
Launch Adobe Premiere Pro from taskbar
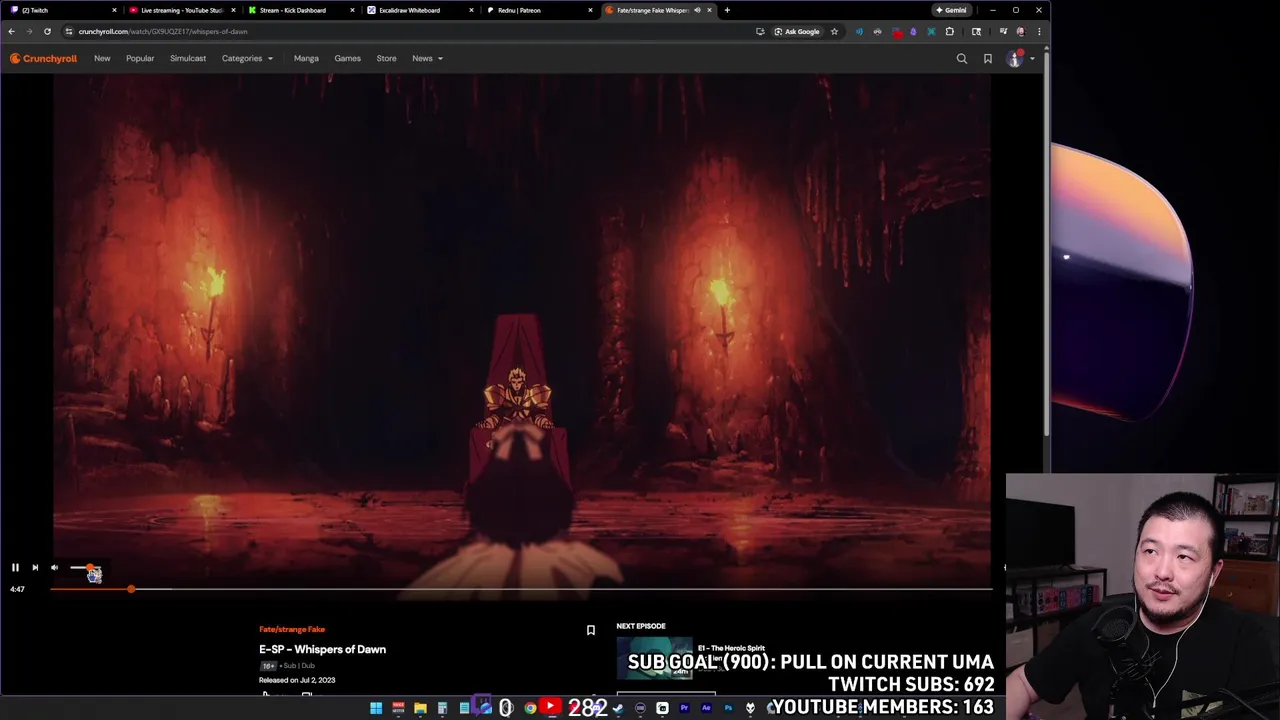[x=684, y=708]
